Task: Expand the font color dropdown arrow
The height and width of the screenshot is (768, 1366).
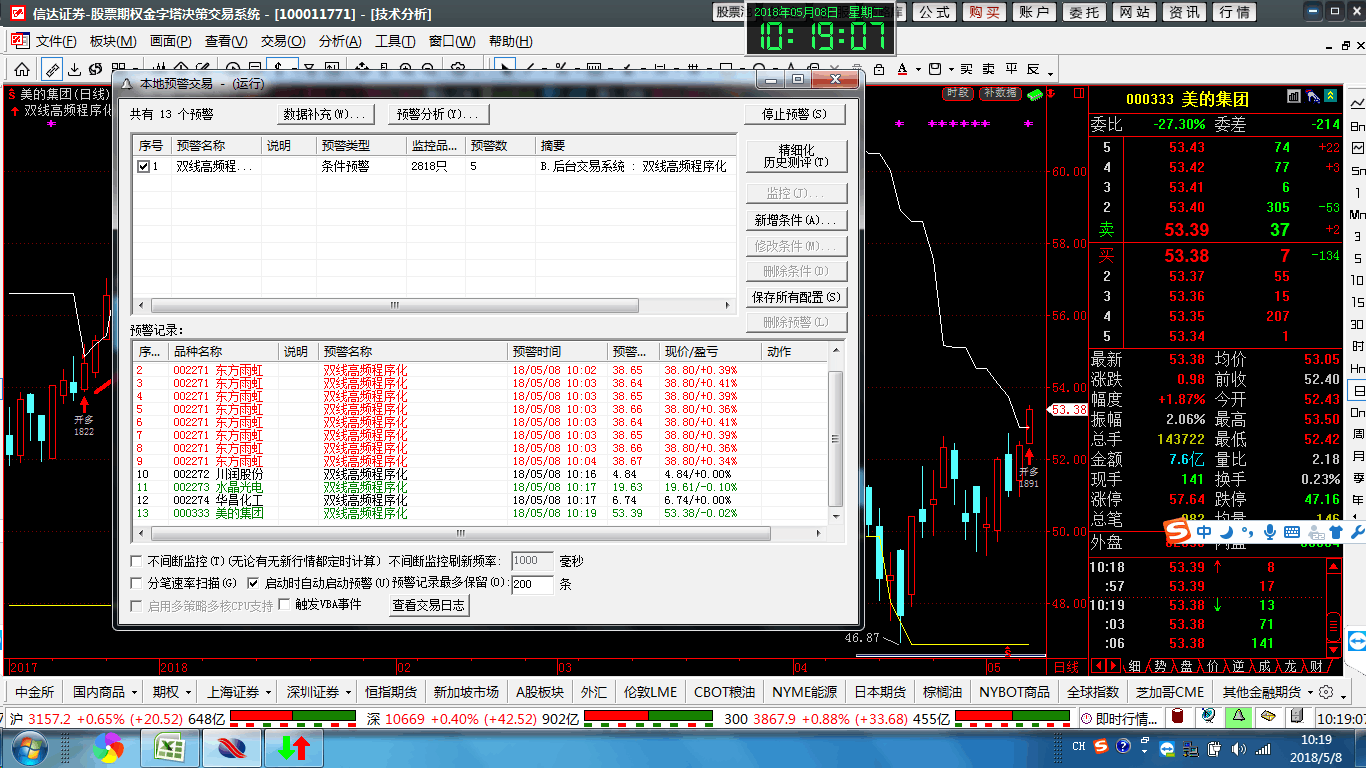Action: tap(917, 69)
